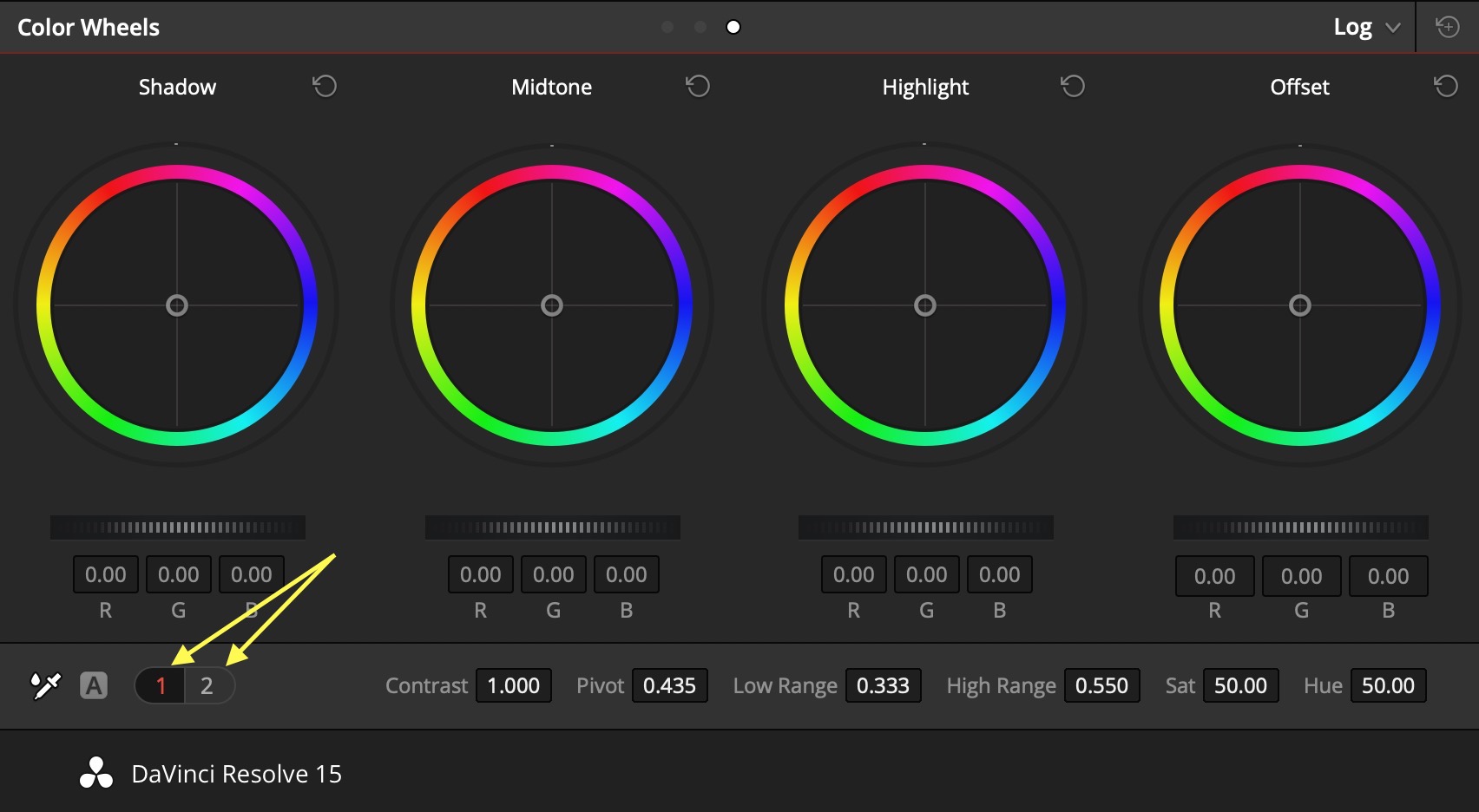
Task: Reset the Midtone color wheel
Action: (x=698, y=86)
